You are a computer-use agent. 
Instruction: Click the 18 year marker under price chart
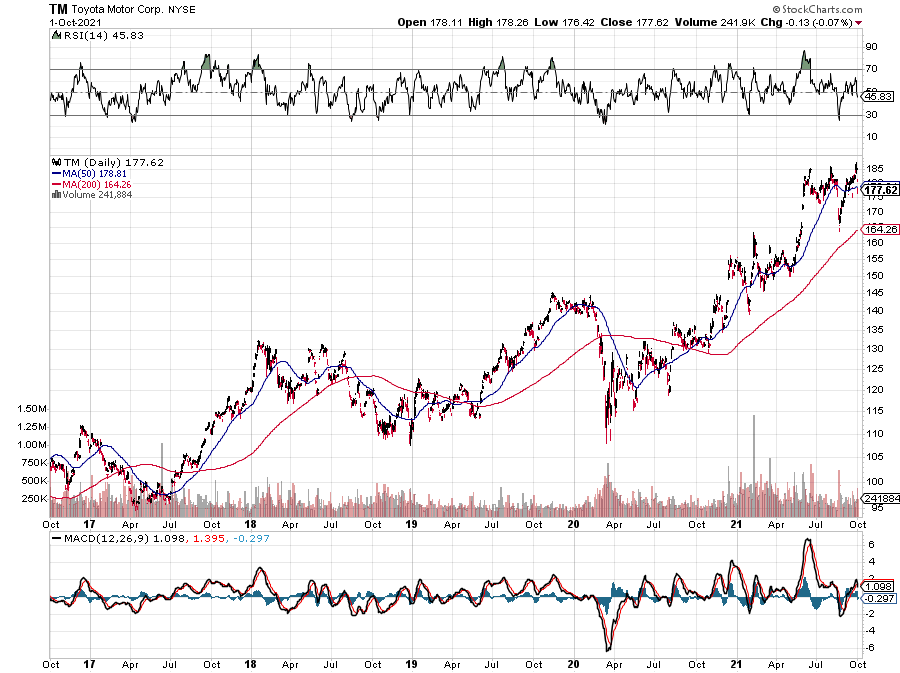point(250,524)
